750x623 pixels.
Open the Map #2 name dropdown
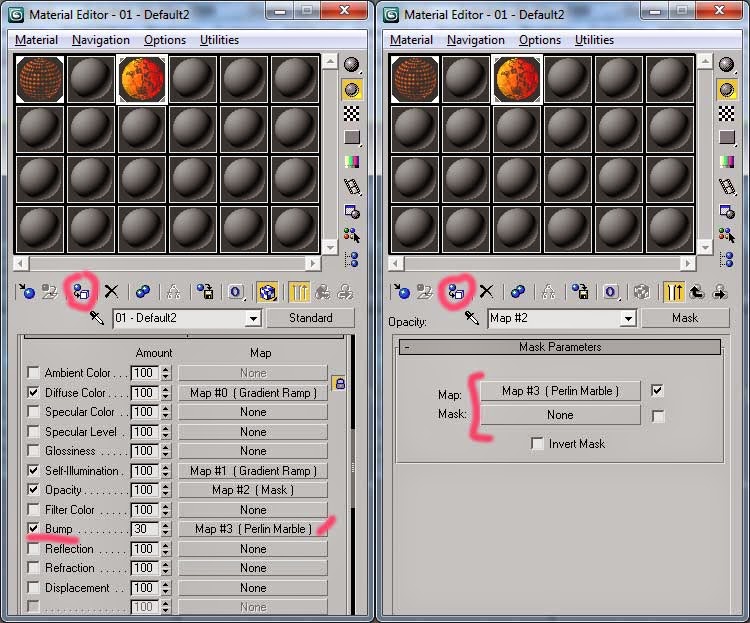pos(628,318)
